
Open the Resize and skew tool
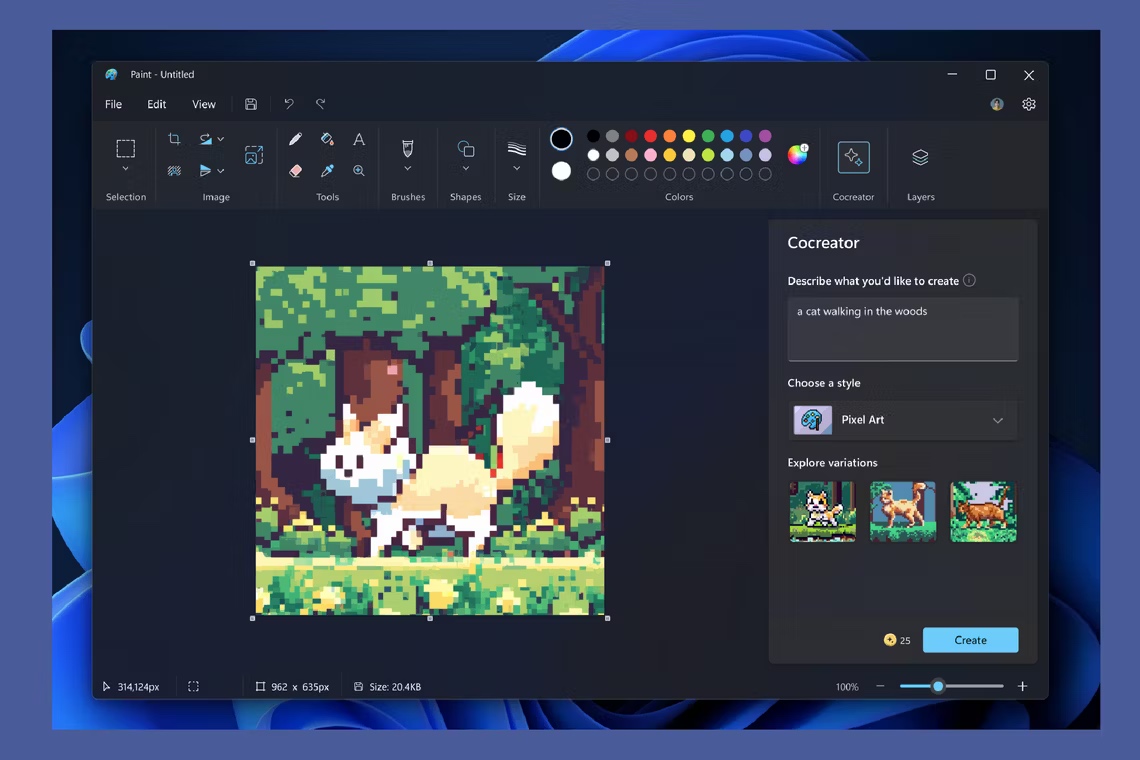tap(254, 154)
